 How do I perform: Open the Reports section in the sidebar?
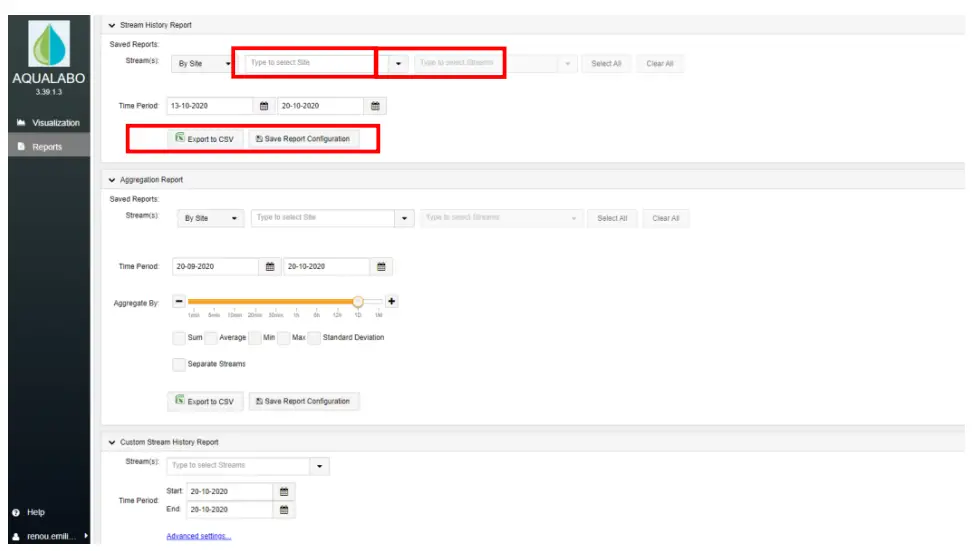tap(49, 146)
